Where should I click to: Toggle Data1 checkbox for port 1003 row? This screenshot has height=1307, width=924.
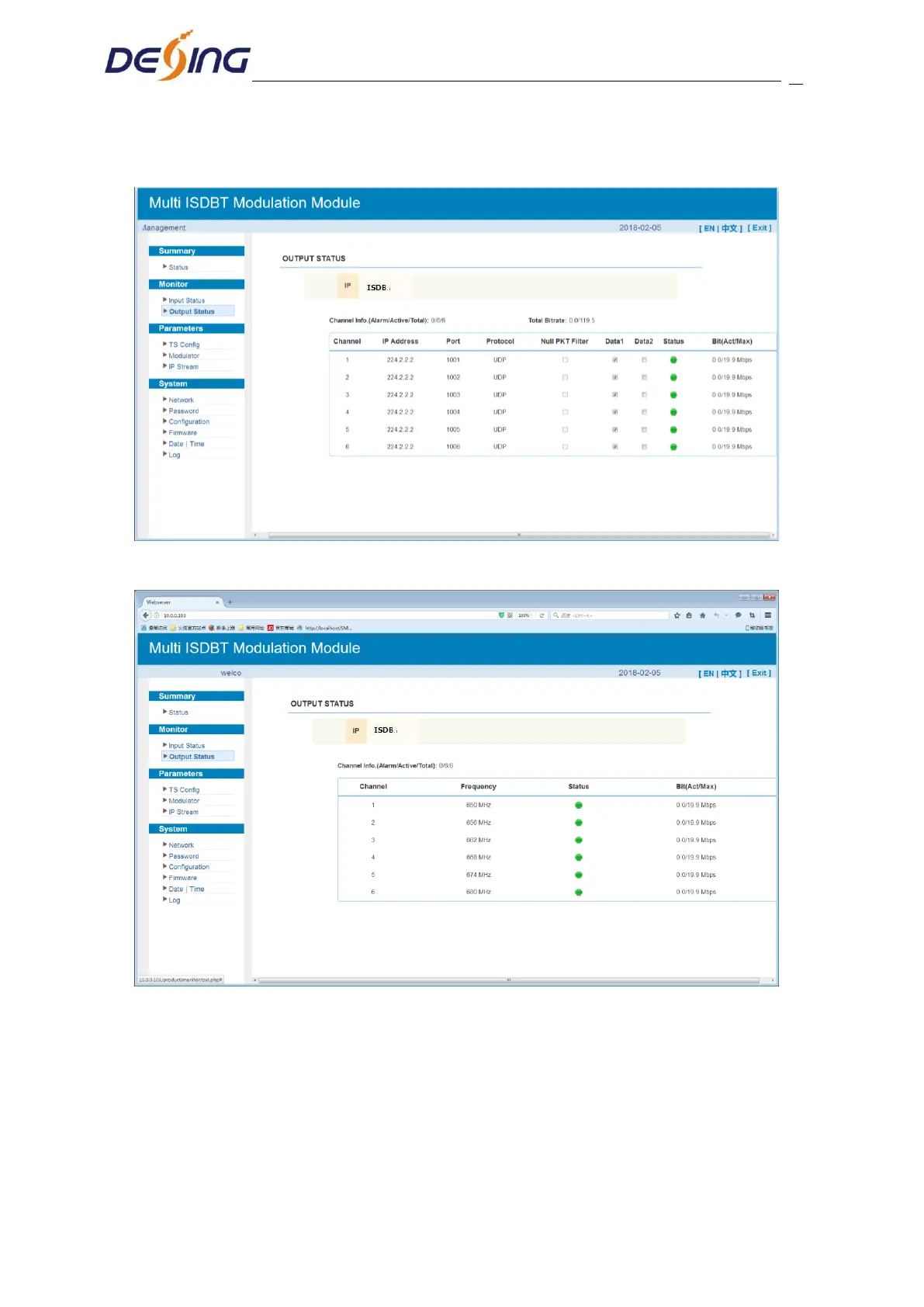tap(614, 395)
